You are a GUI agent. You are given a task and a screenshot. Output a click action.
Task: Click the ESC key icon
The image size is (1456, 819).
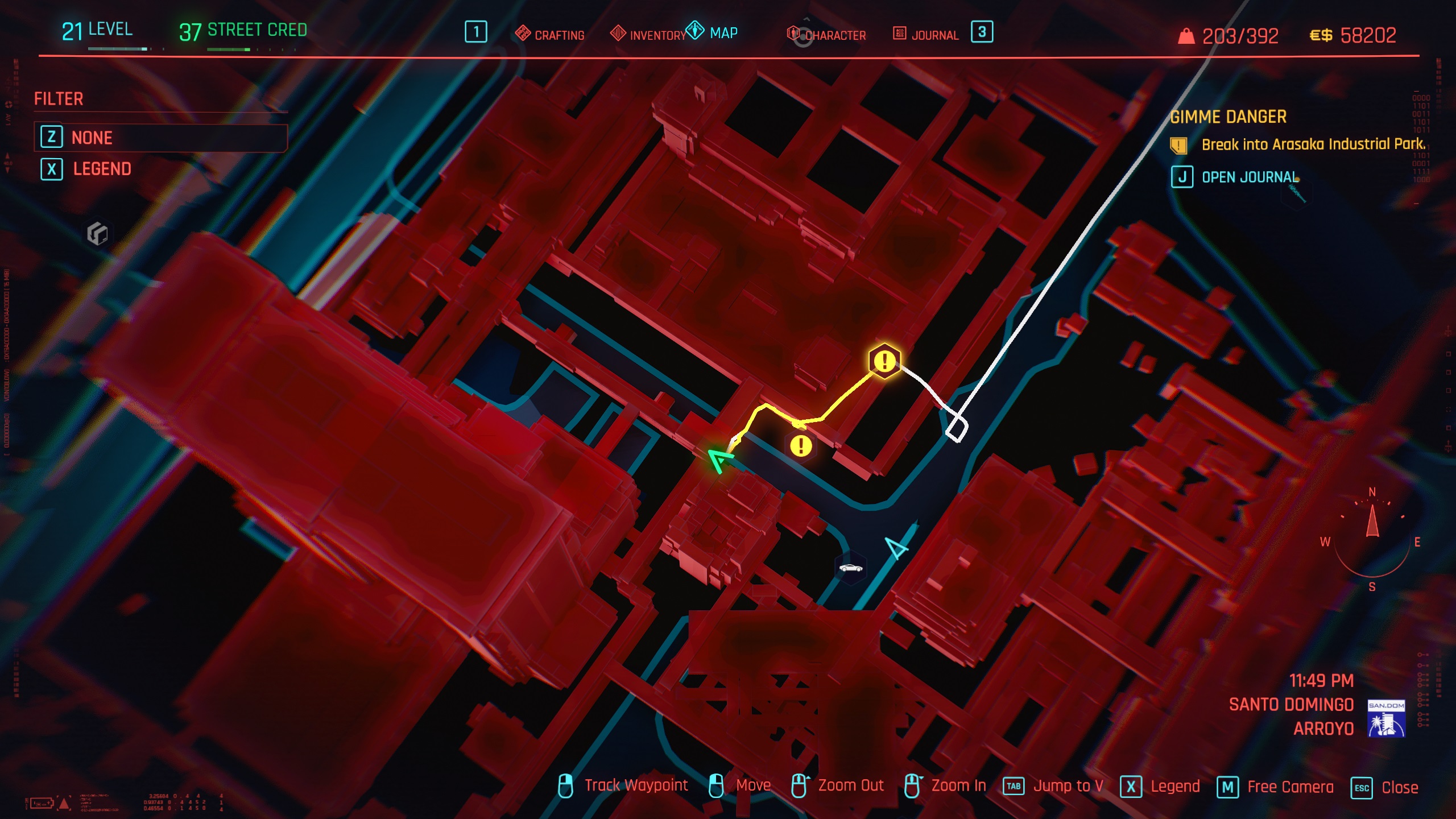click(x=1362, y=788)
